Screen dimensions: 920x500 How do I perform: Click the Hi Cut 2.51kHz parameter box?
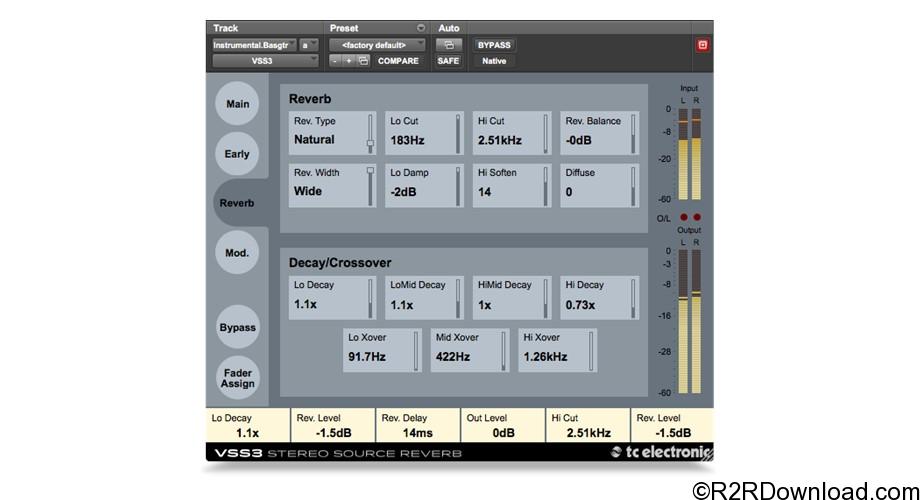click(512, 133)
